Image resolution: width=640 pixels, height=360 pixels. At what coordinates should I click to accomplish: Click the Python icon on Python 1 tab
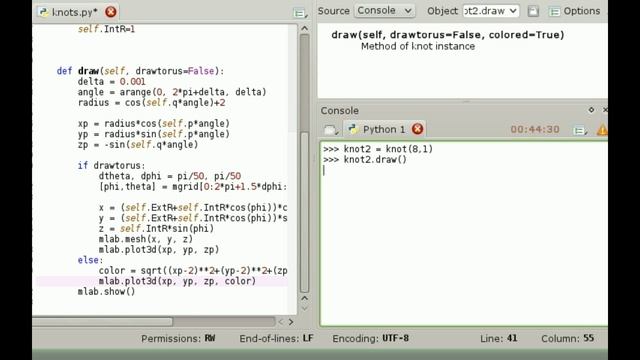353,129
